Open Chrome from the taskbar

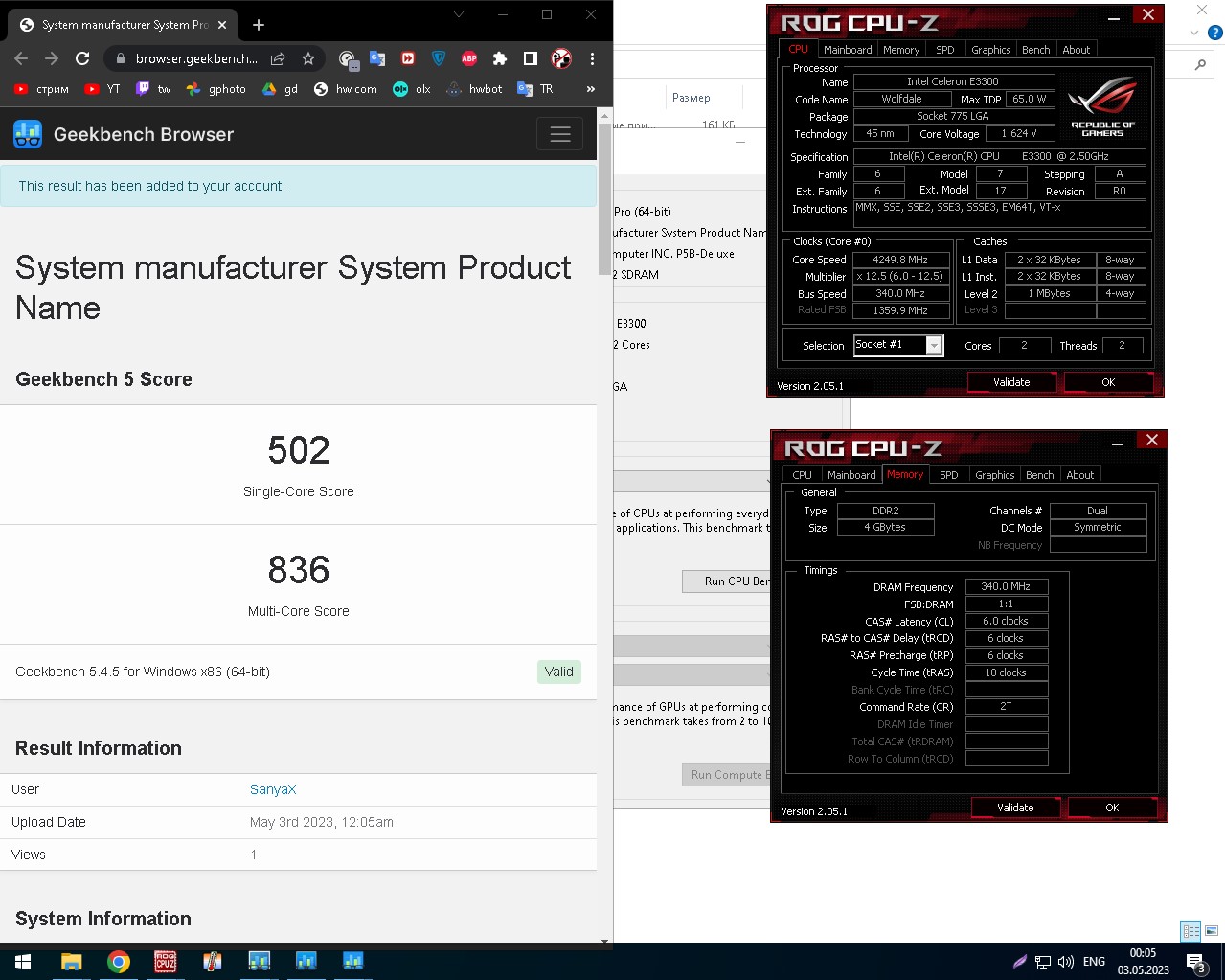tap(118, 962)
